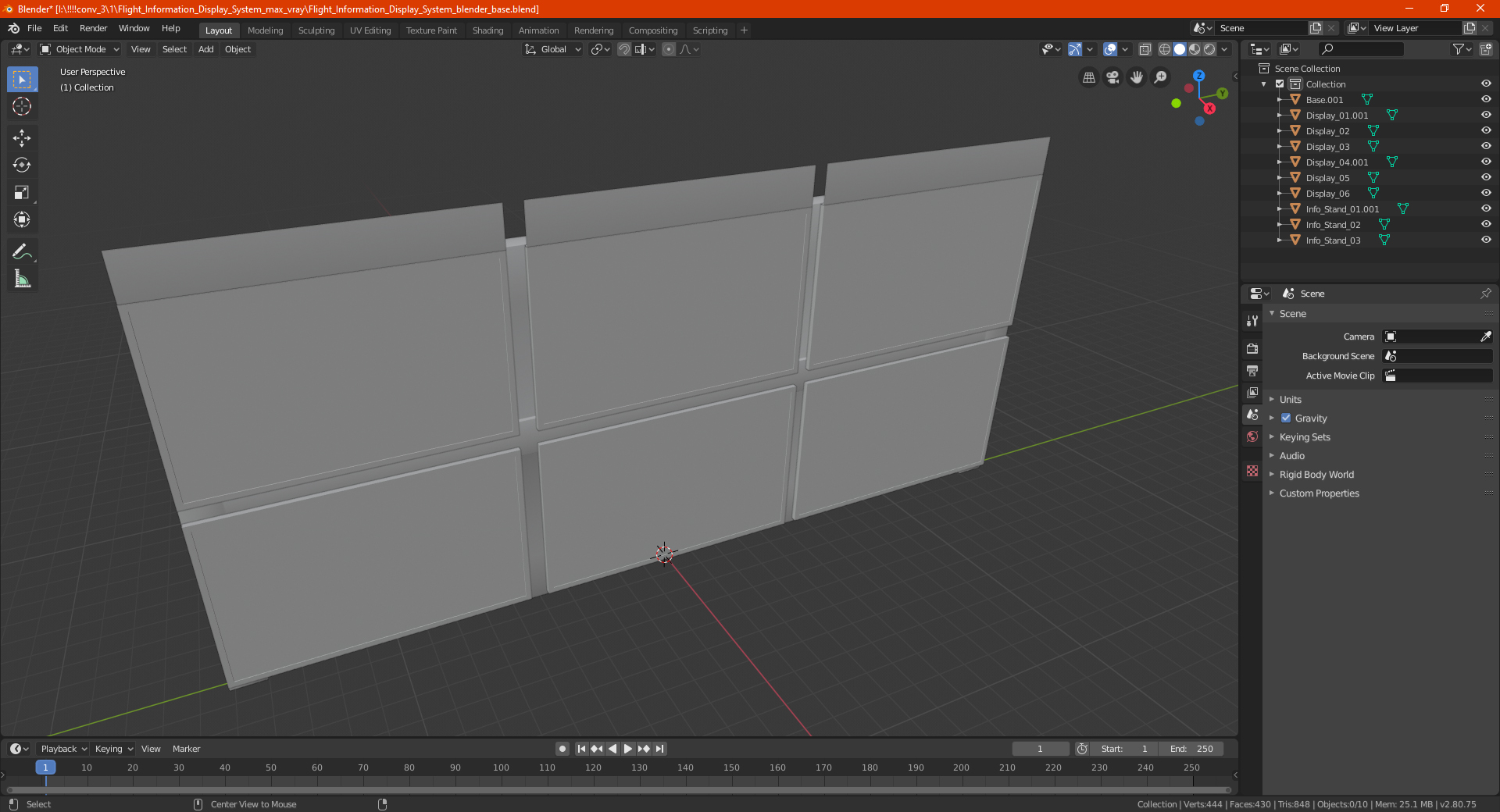Viewport: 1500px width, 812px height.
Task: Pin the Scene properties panel
Action: tap(1485, 294)
